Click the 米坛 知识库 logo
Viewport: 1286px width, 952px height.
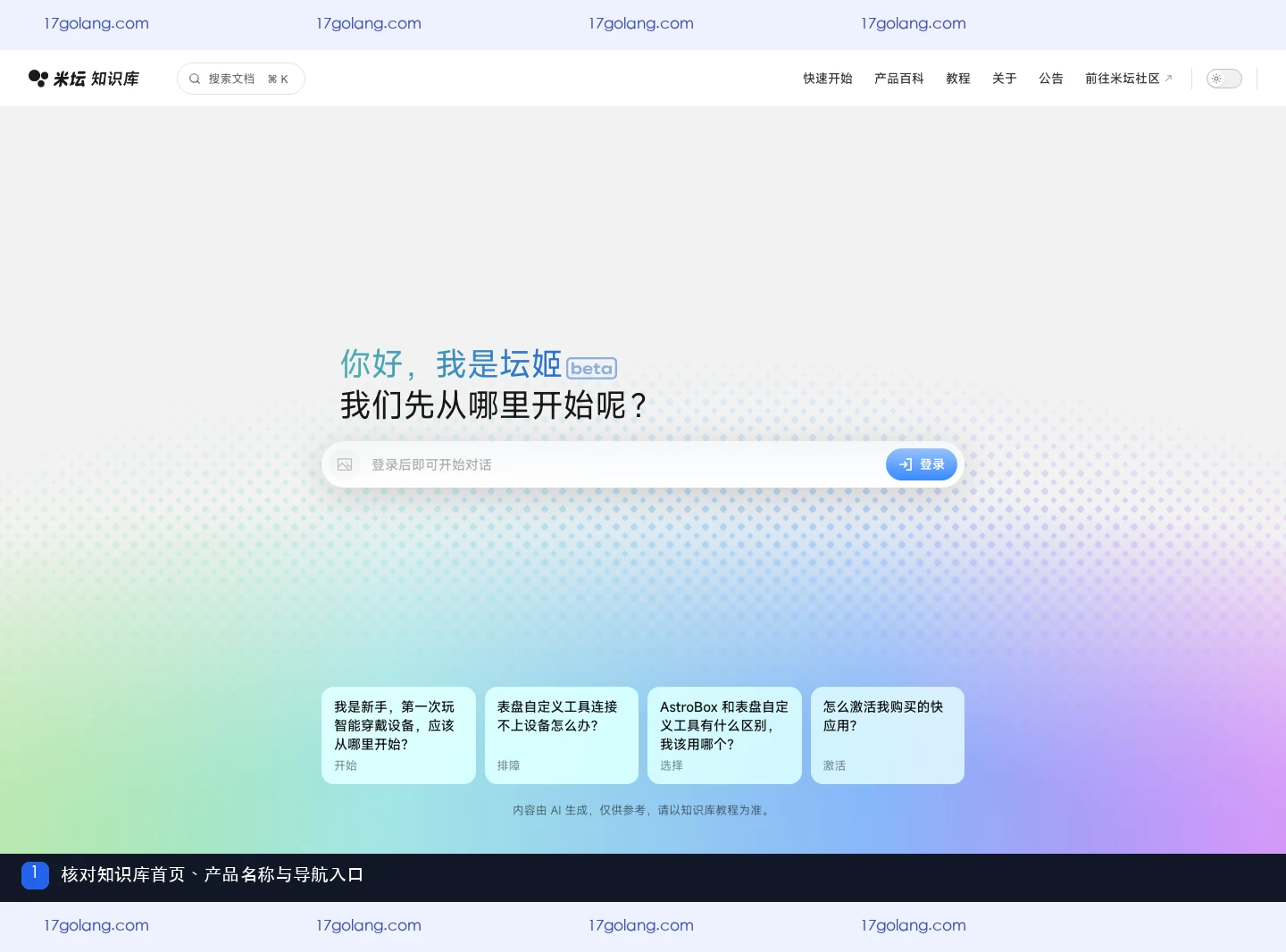pos(84,79)
